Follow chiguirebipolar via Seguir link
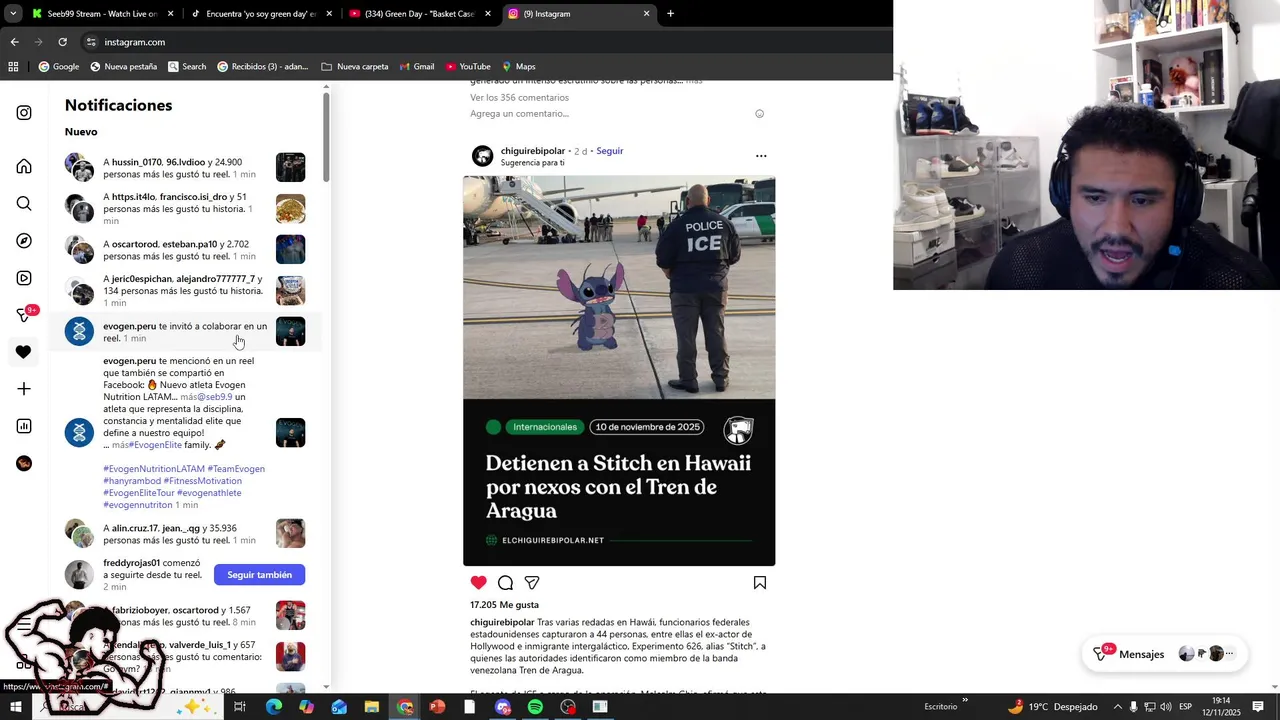Screen dimensions: 1280x720 coord(610,151)
